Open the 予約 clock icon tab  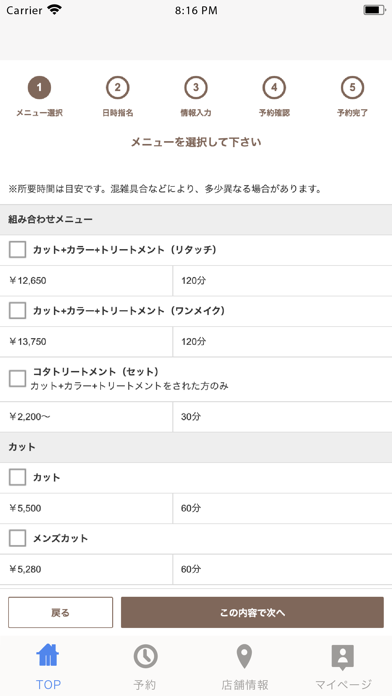coord(145,656)
